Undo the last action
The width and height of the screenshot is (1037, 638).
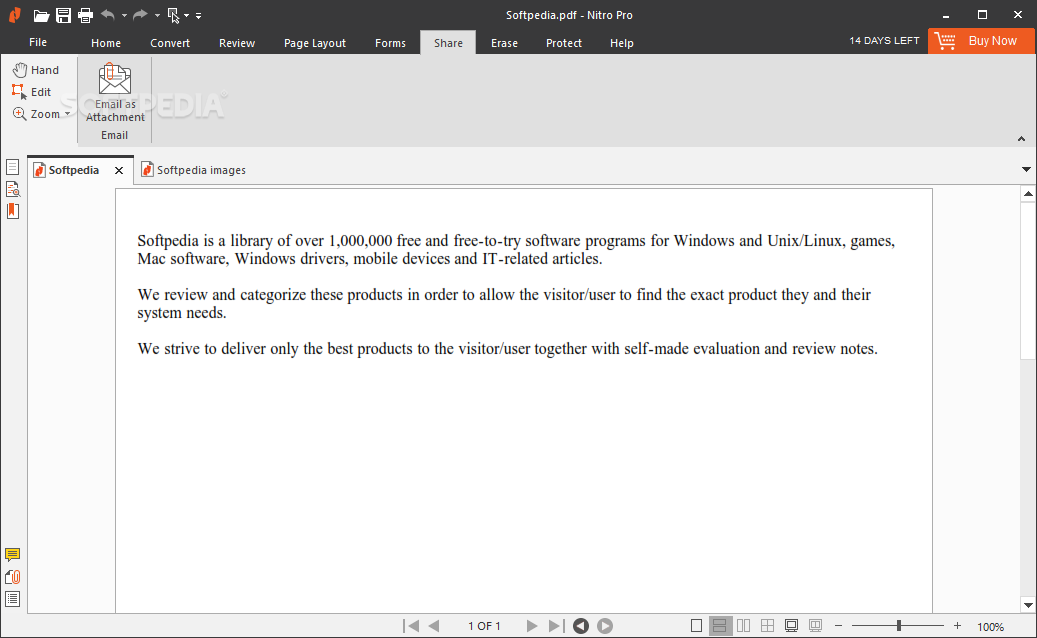pos(108,15)
